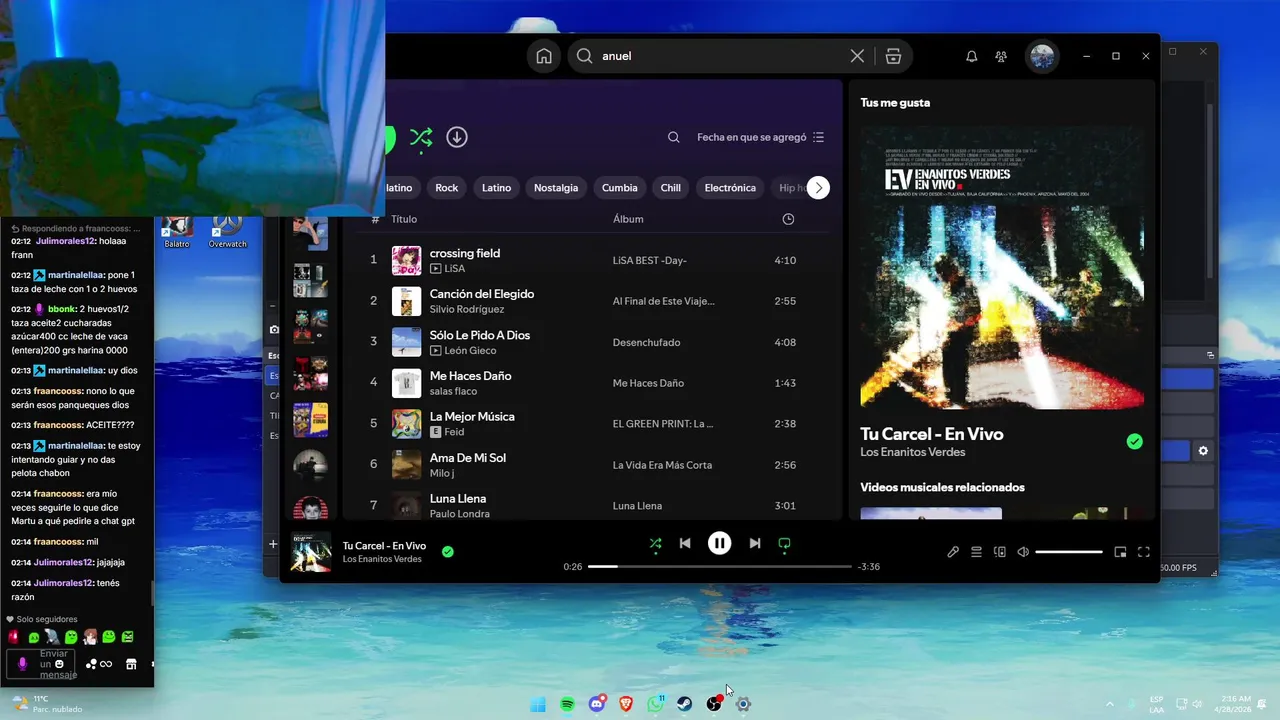Open the Spotify browse icon beside search
1280x720 pixels.
[x=893, y=56]
